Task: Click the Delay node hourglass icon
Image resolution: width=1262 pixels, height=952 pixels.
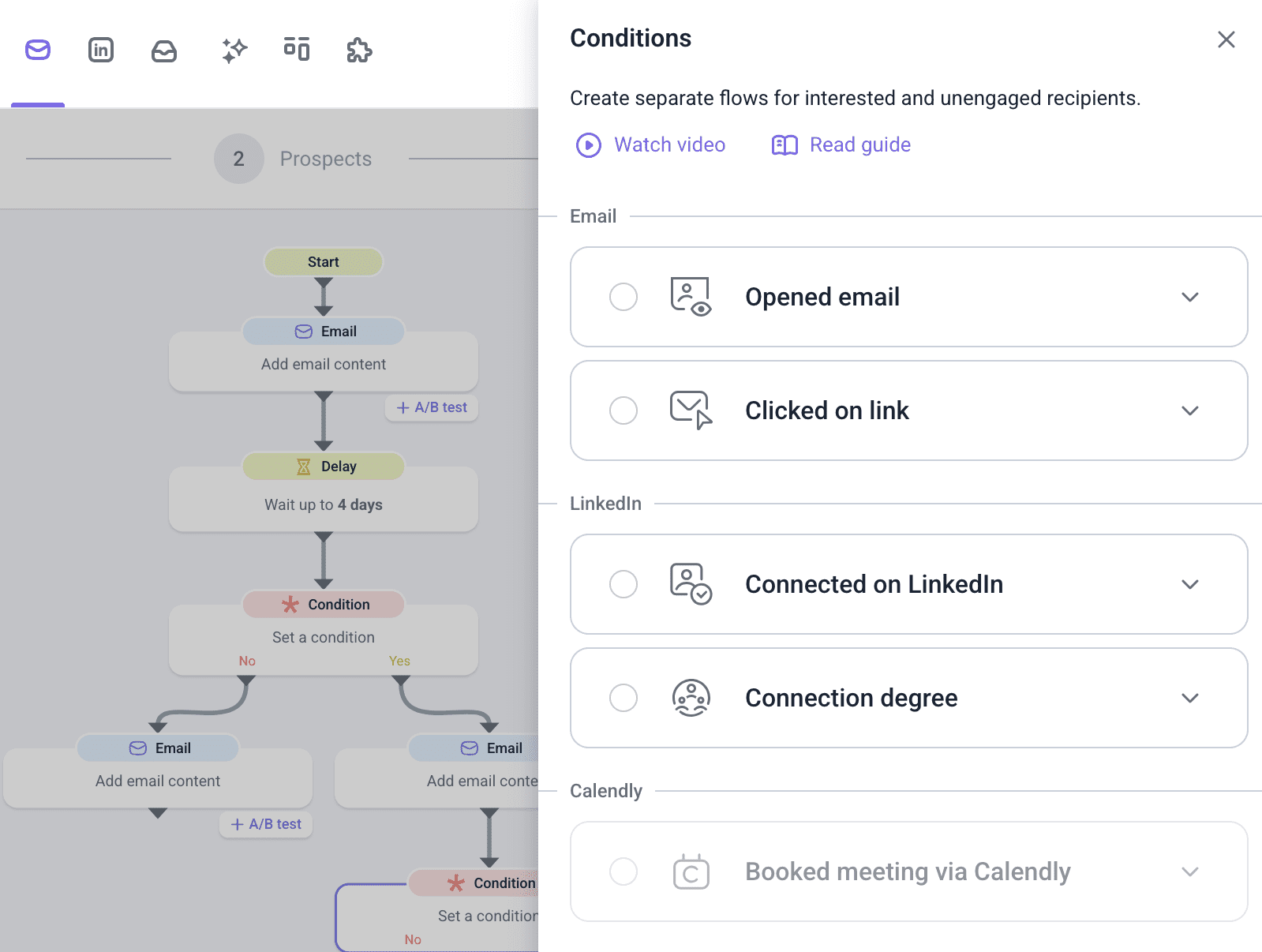Action: (304, 467)
